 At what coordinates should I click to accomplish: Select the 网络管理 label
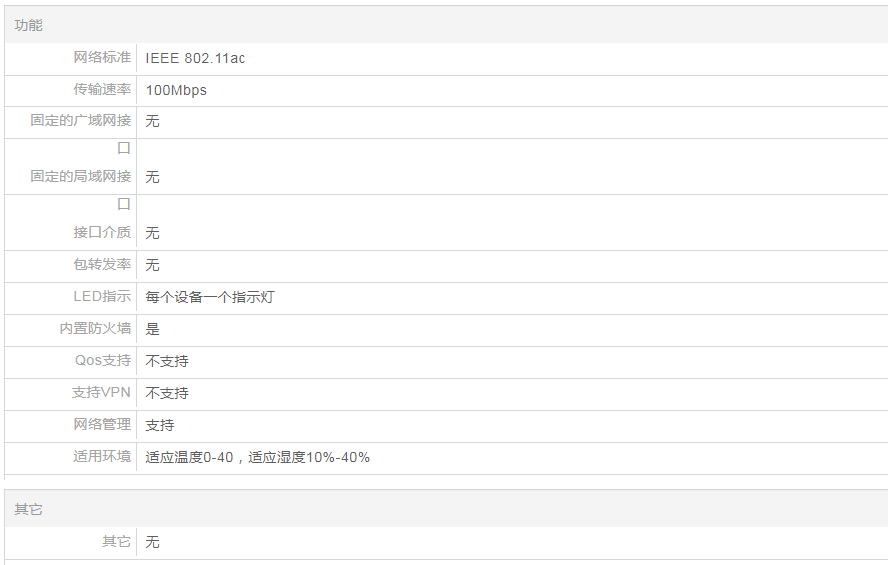click(102, 425)
